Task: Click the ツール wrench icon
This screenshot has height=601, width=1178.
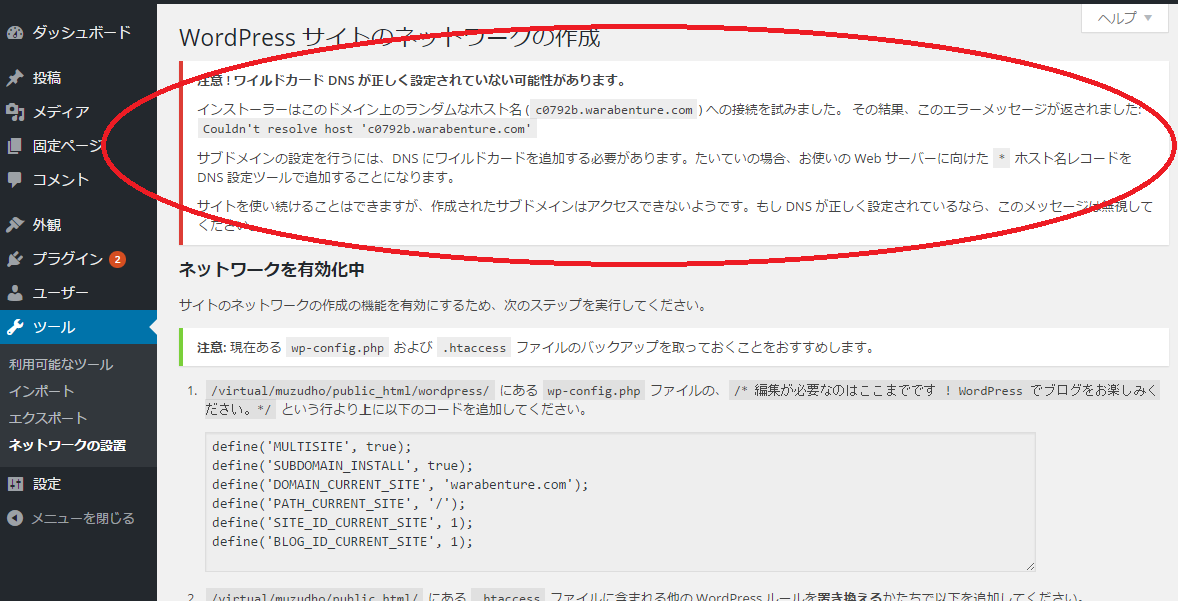Action: [x=15, y=328]
